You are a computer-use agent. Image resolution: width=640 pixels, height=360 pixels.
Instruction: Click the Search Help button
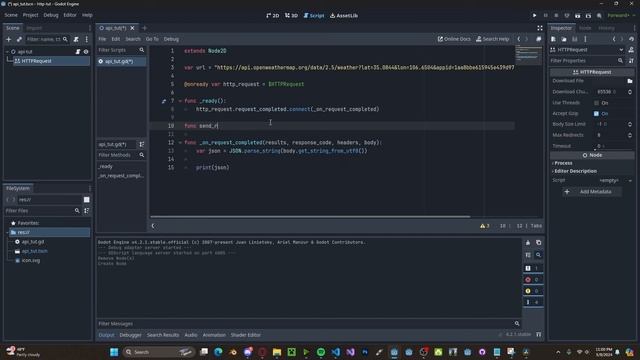coord(492,39)
